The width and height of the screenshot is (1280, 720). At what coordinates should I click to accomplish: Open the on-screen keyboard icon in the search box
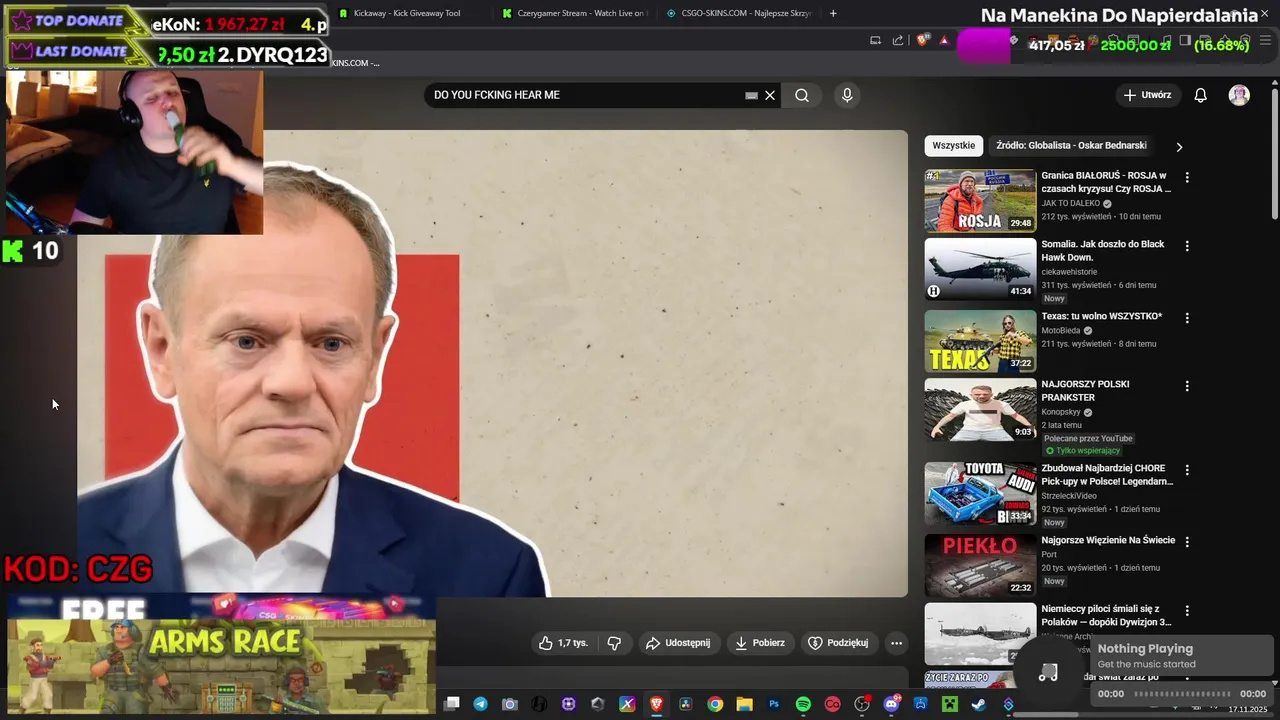pos(751,95)
